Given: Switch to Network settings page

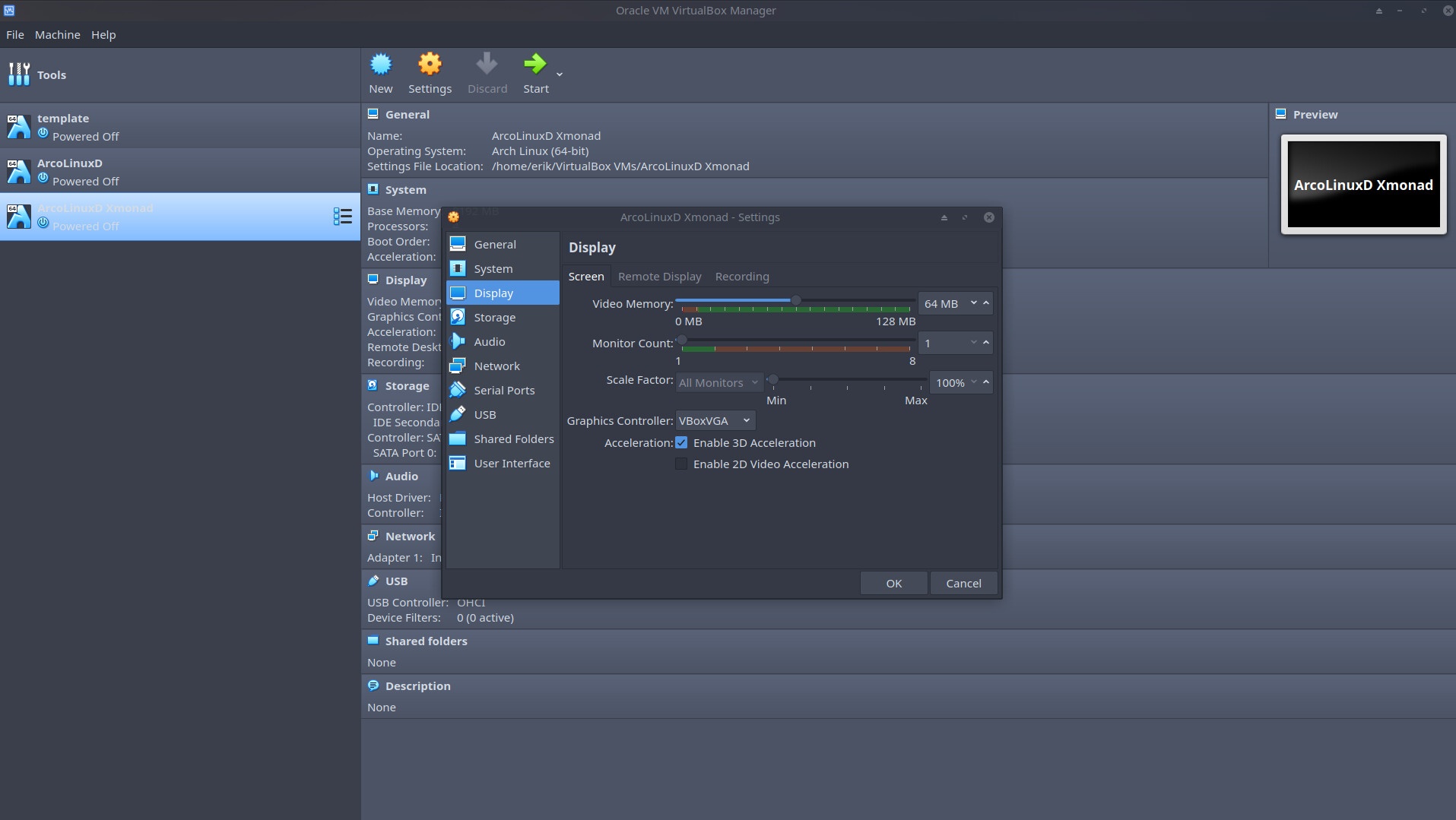Looking at the screenshot, I should point(496,366).
